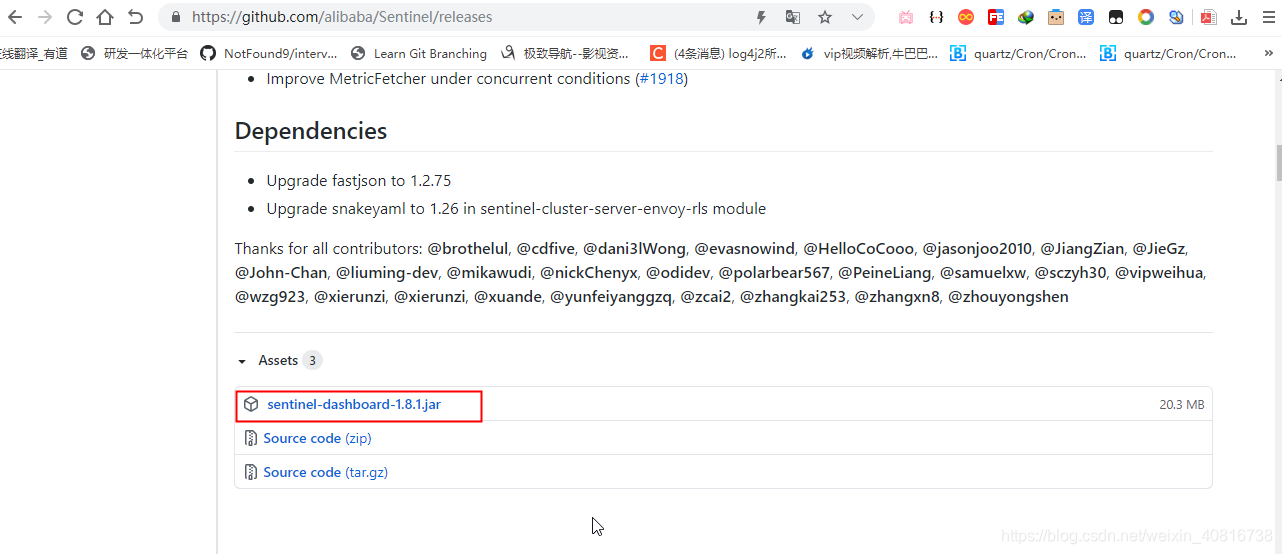Open the vip视频解析 bookmark
Viewport: 1282px width, 554px height.
click(869, 53)
